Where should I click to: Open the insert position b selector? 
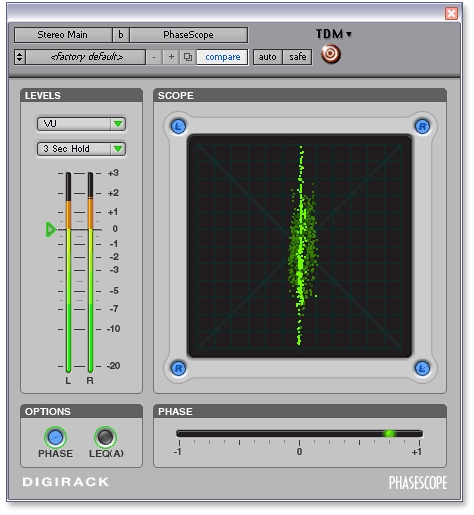pos(121,35)
